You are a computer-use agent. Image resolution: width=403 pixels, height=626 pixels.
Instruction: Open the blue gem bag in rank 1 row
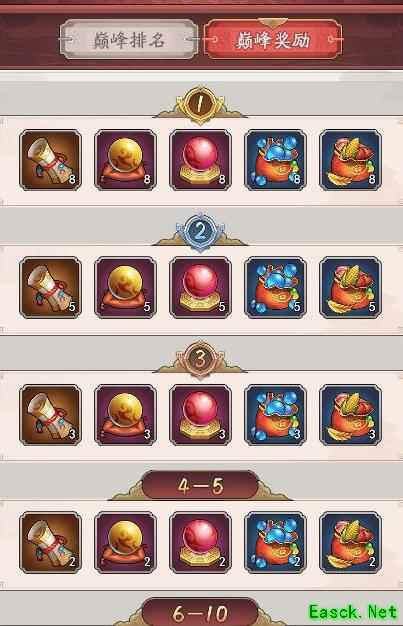pos(276,160)
